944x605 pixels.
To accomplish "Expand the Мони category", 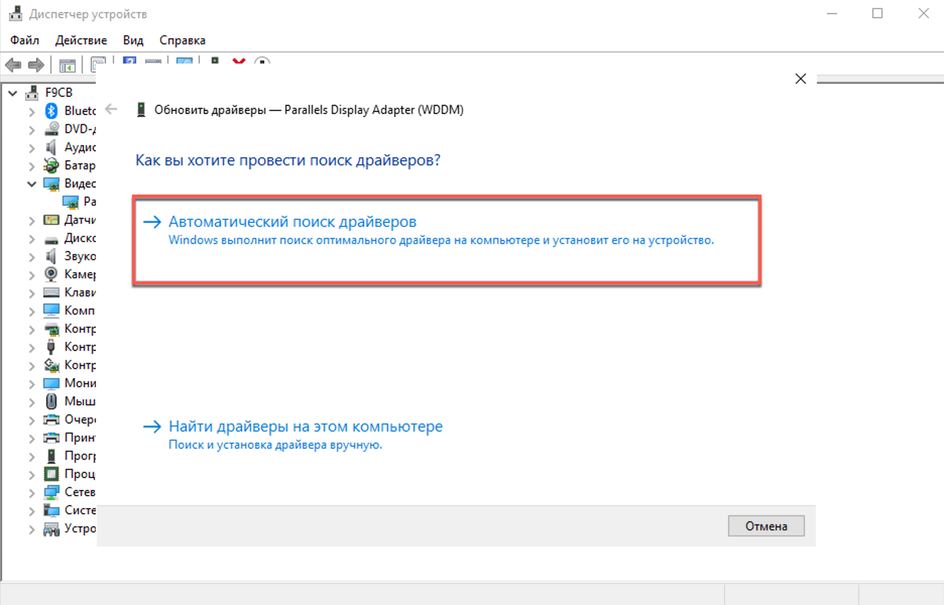I will click(32, 384).
